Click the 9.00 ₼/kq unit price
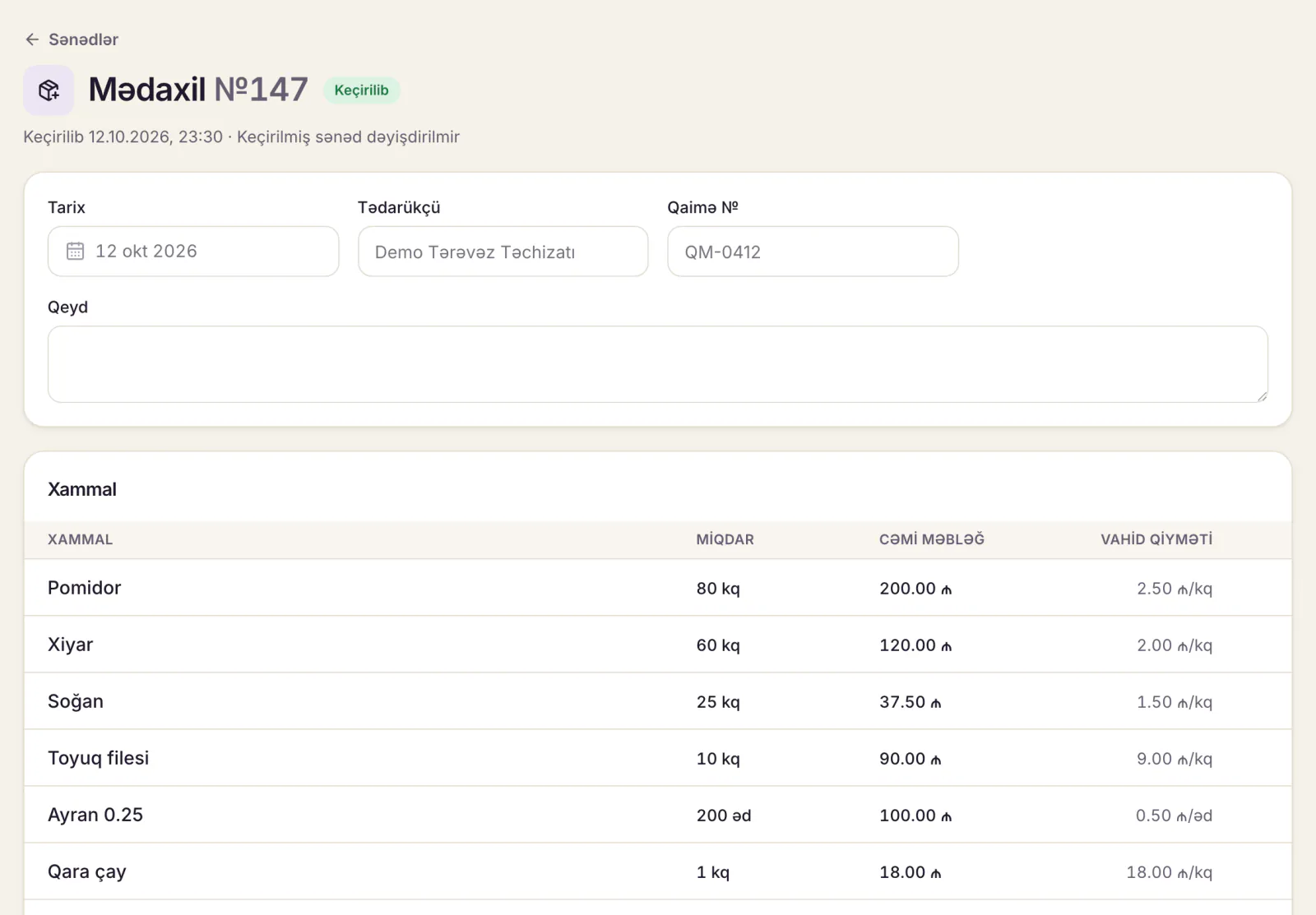 click(x=1175, y=759)
